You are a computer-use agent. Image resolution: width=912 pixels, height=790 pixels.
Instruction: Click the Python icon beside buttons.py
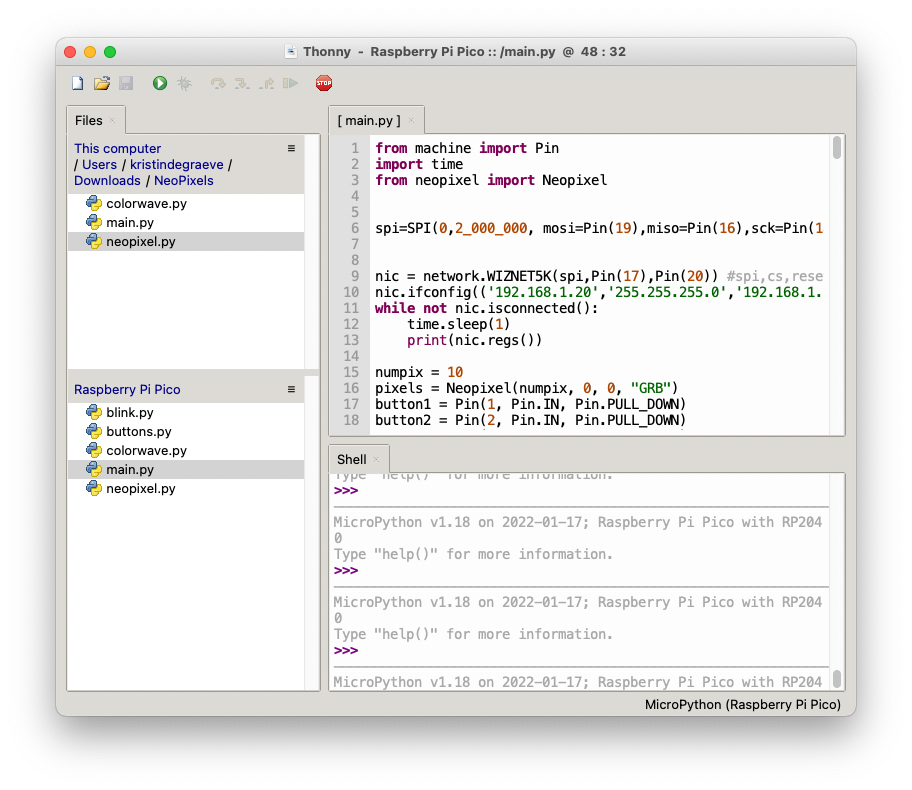point(94,431)
